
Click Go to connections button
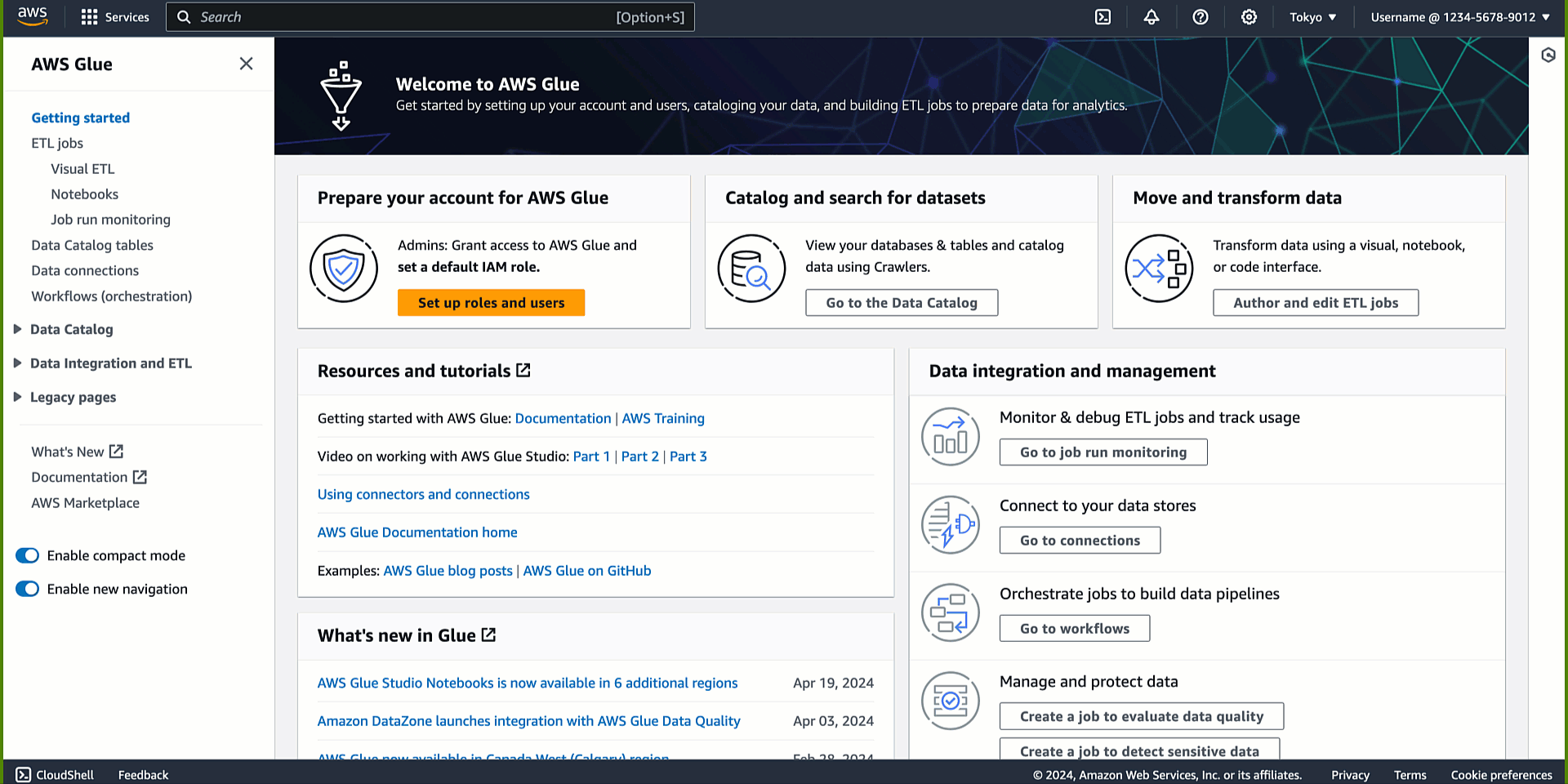click(x=1080, y=541)
